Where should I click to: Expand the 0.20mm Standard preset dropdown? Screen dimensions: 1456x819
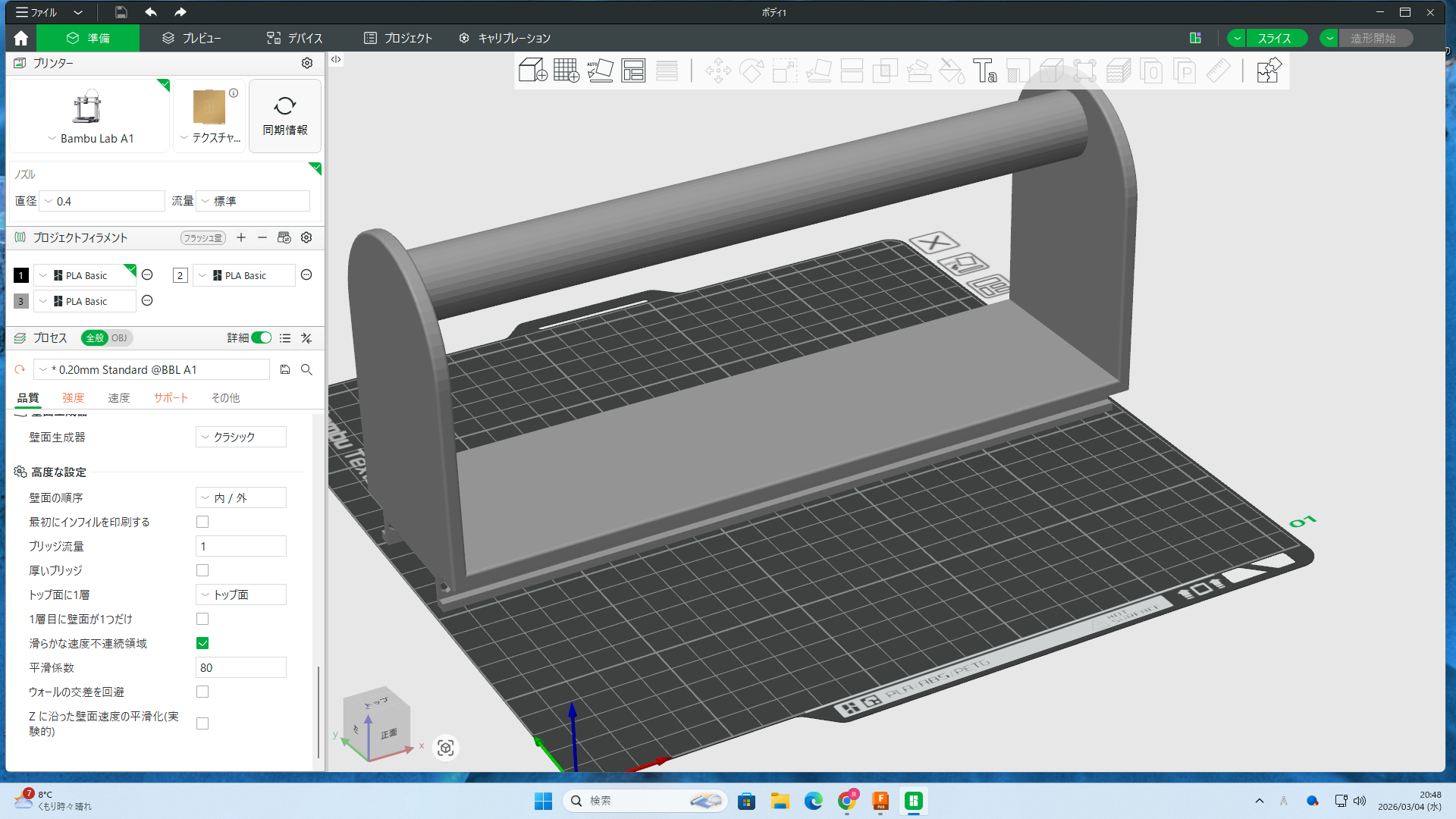click(x=152, y=369)
